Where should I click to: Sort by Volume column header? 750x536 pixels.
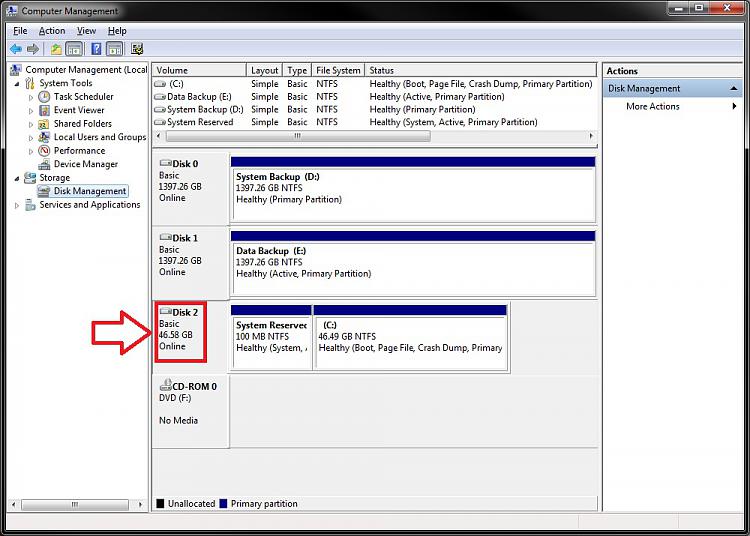click(x=199, y=70)
